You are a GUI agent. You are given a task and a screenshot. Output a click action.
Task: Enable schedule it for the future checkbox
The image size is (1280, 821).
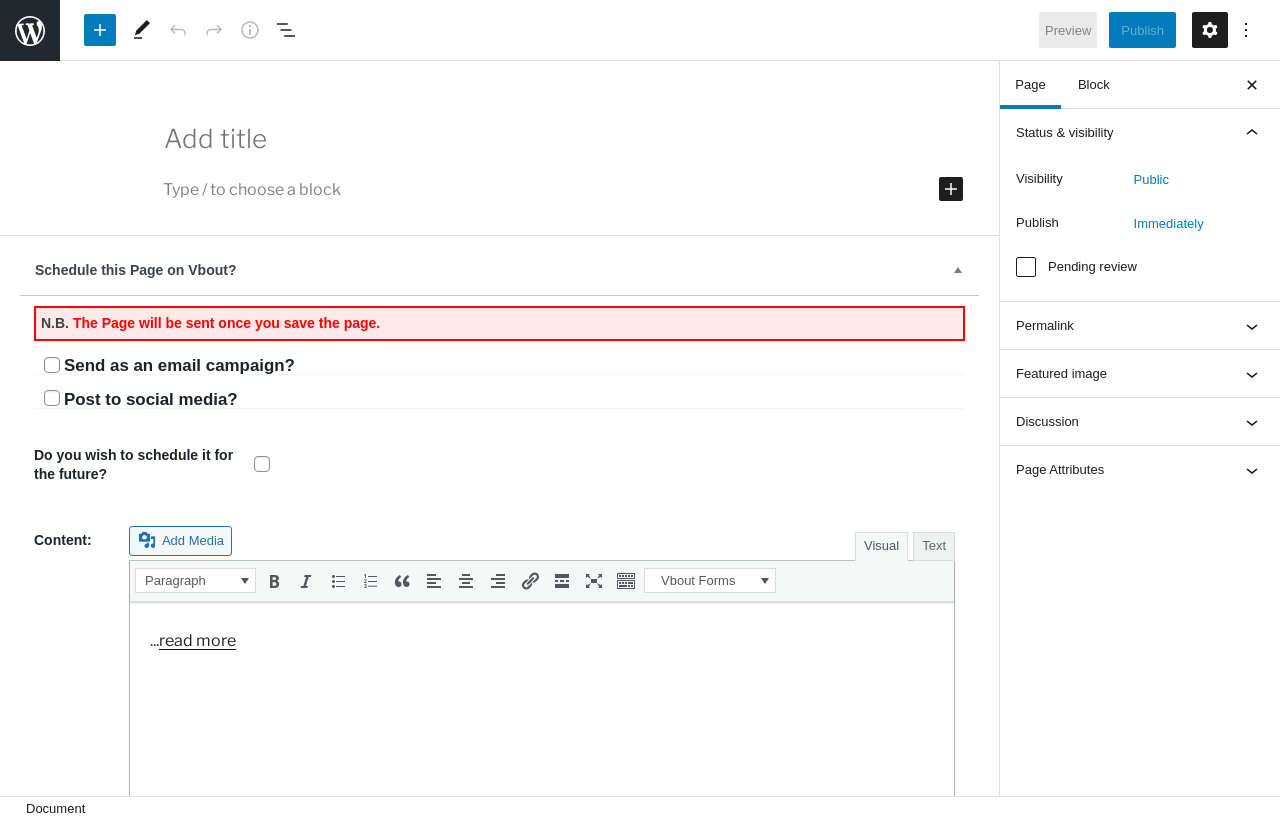point(262,464)
